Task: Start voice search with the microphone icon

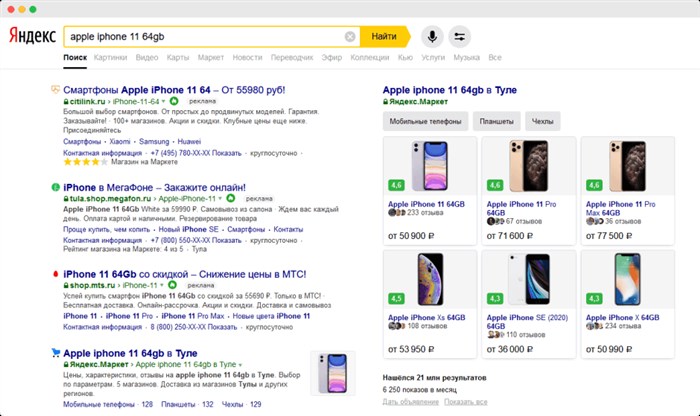Action: [432, 37]
